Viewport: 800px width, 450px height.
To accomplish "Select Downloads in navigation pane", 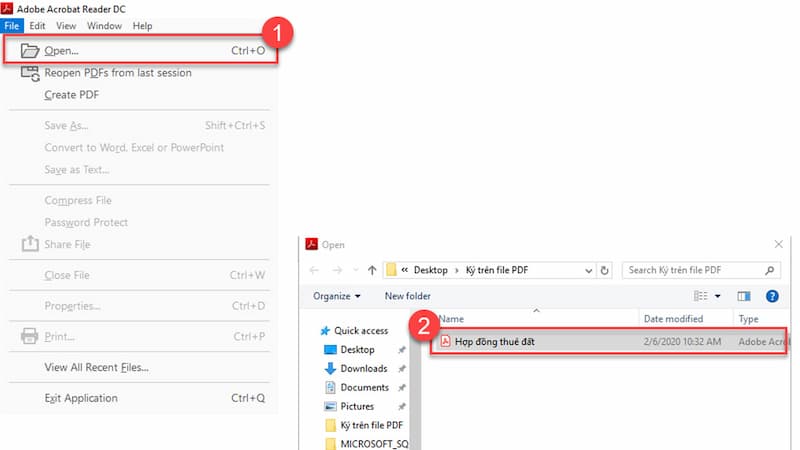I will pyautogui.click(x=364, y=368).
